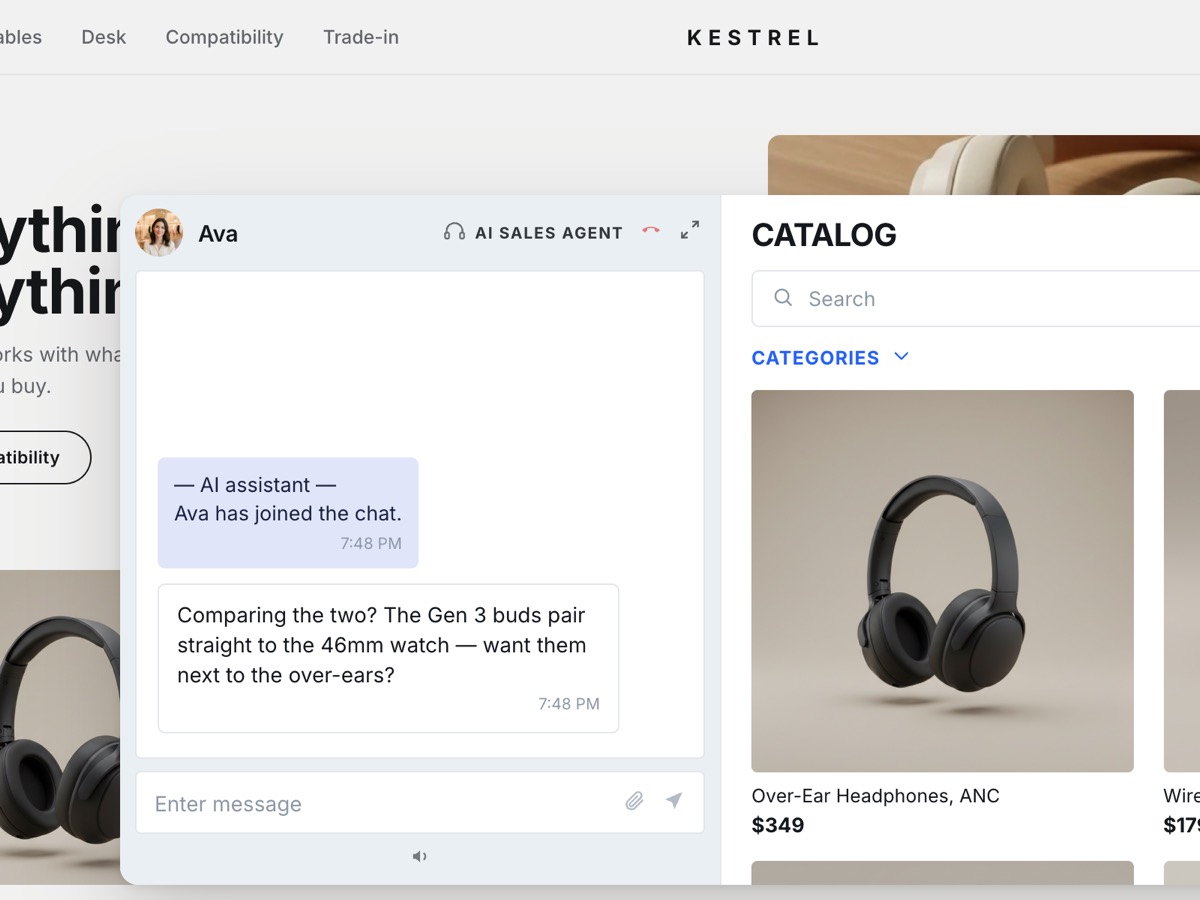
Task: Expand the CATEGORIES dropdown
Action: tap(831, 357)
